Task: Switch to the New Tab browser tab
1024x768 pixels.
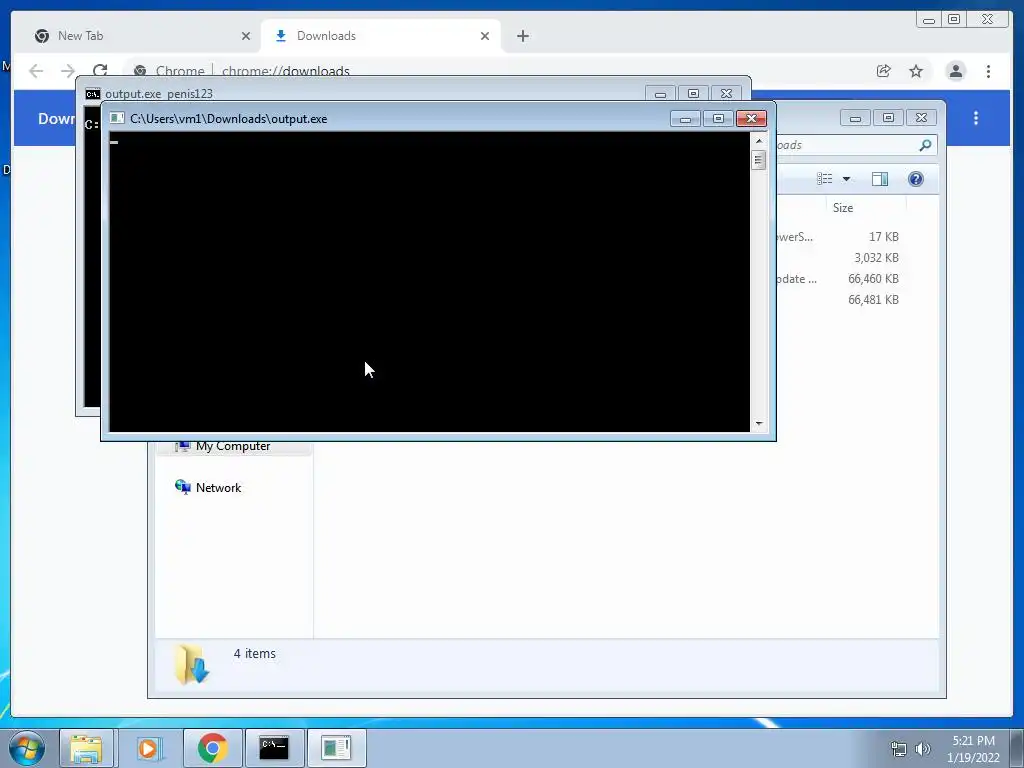Action: coord(140,36)
